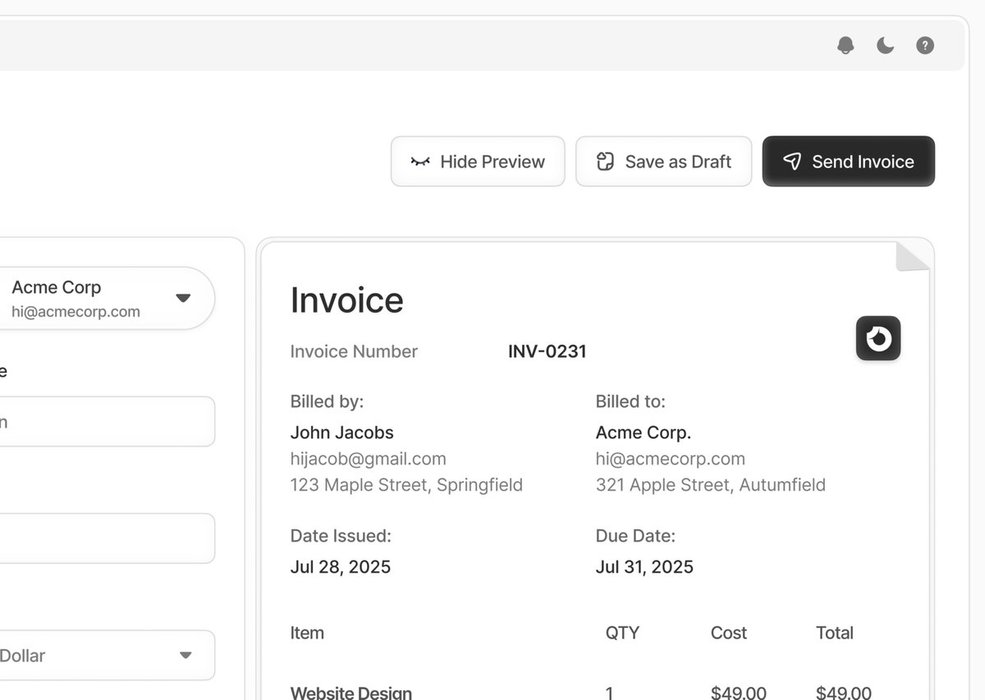The width and height of the screenshot is (985, 700).
Task: Click the QTY column header
Action: (622, 632)
